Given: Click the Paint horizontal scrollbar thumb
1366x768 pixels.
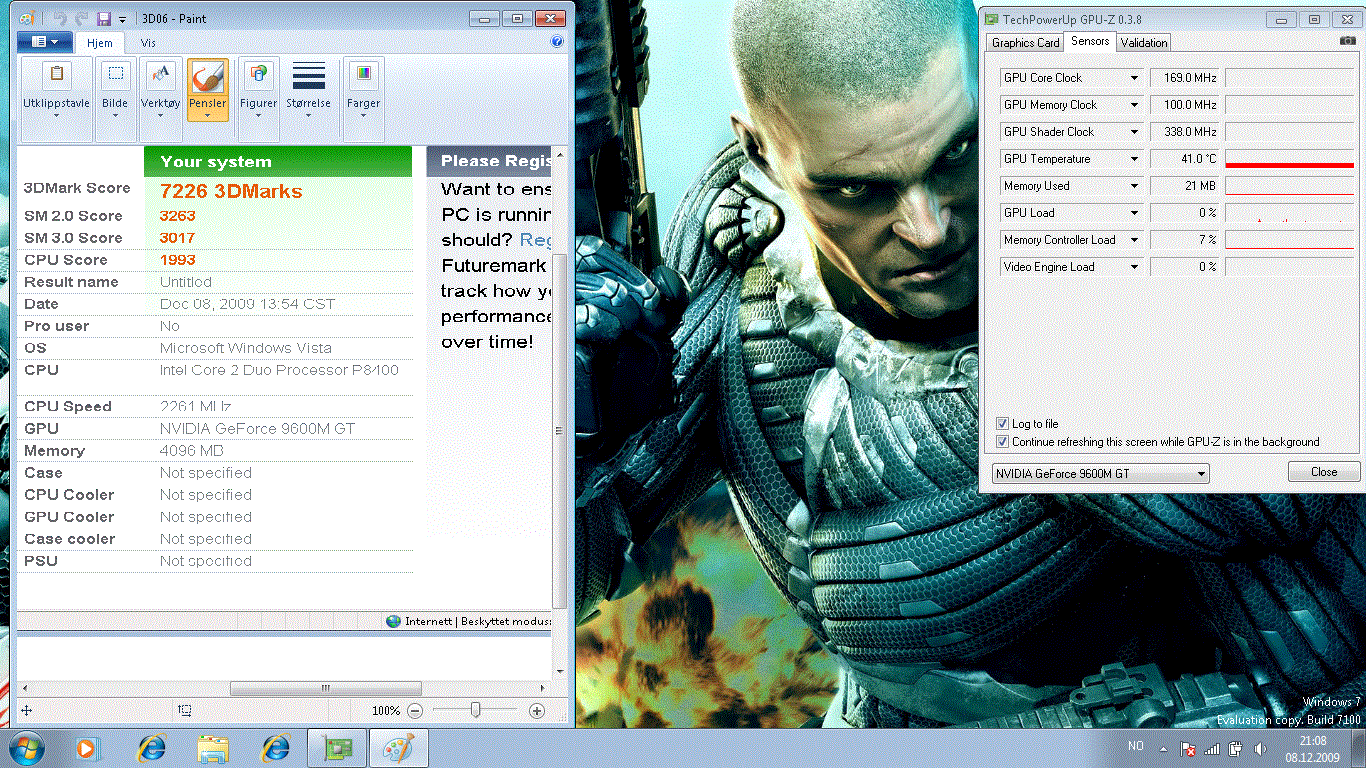Looking at the screenshot, I should point(324,688).
